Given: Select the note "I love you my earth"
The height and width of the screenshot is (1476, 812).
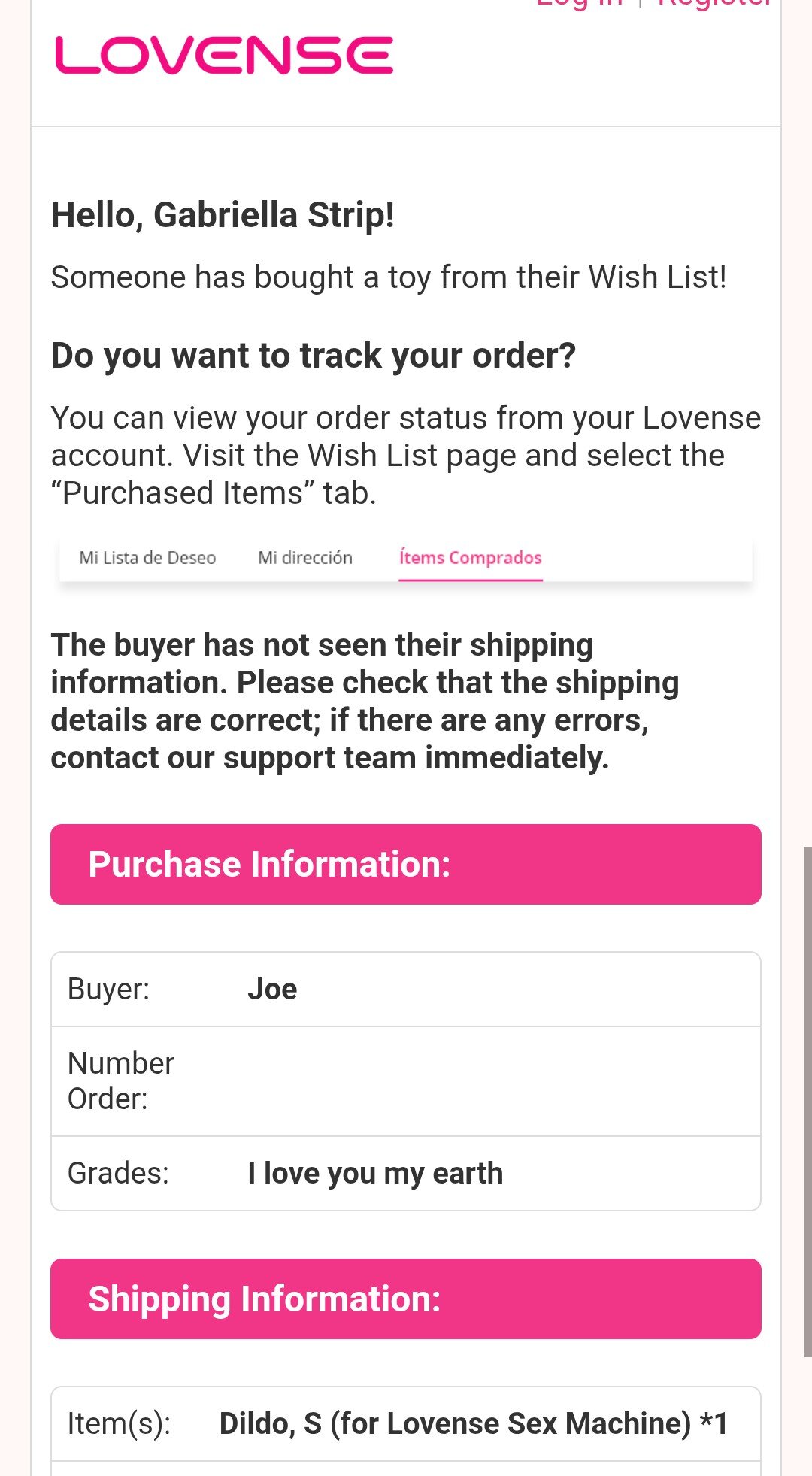Looking at the screenshot, I should (375, 1173).
